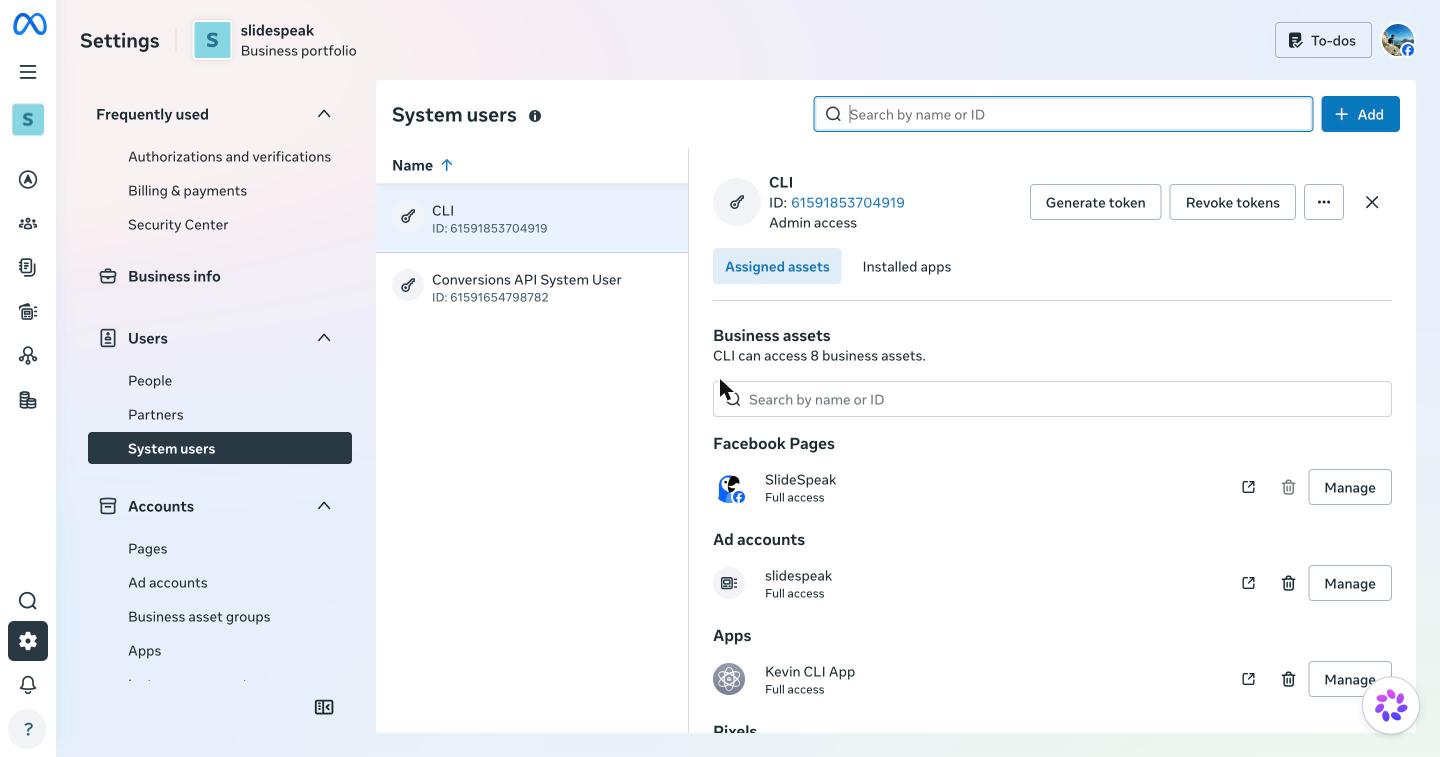Image resolution: width=1440 pixels, height=757 pixels.
Task: Collapse the Frequently used section
Action: [324, 114]
